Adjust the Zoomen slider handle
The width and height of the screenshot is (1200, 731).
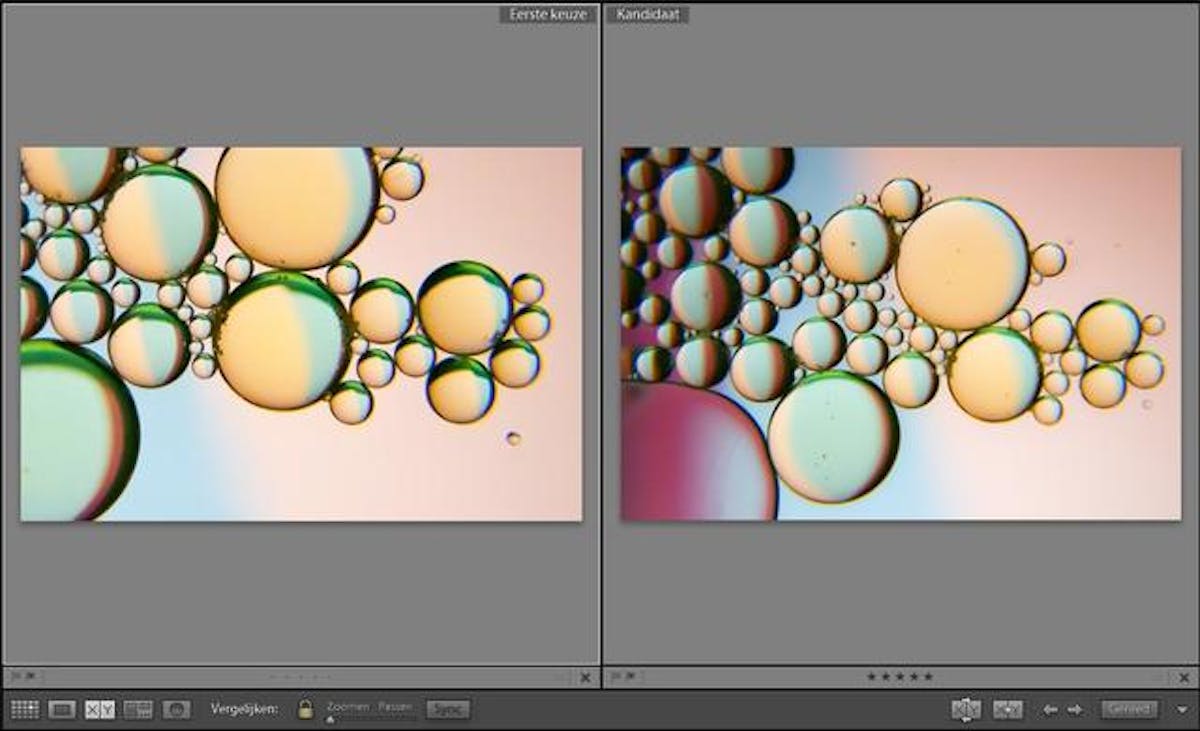point(331,718)
